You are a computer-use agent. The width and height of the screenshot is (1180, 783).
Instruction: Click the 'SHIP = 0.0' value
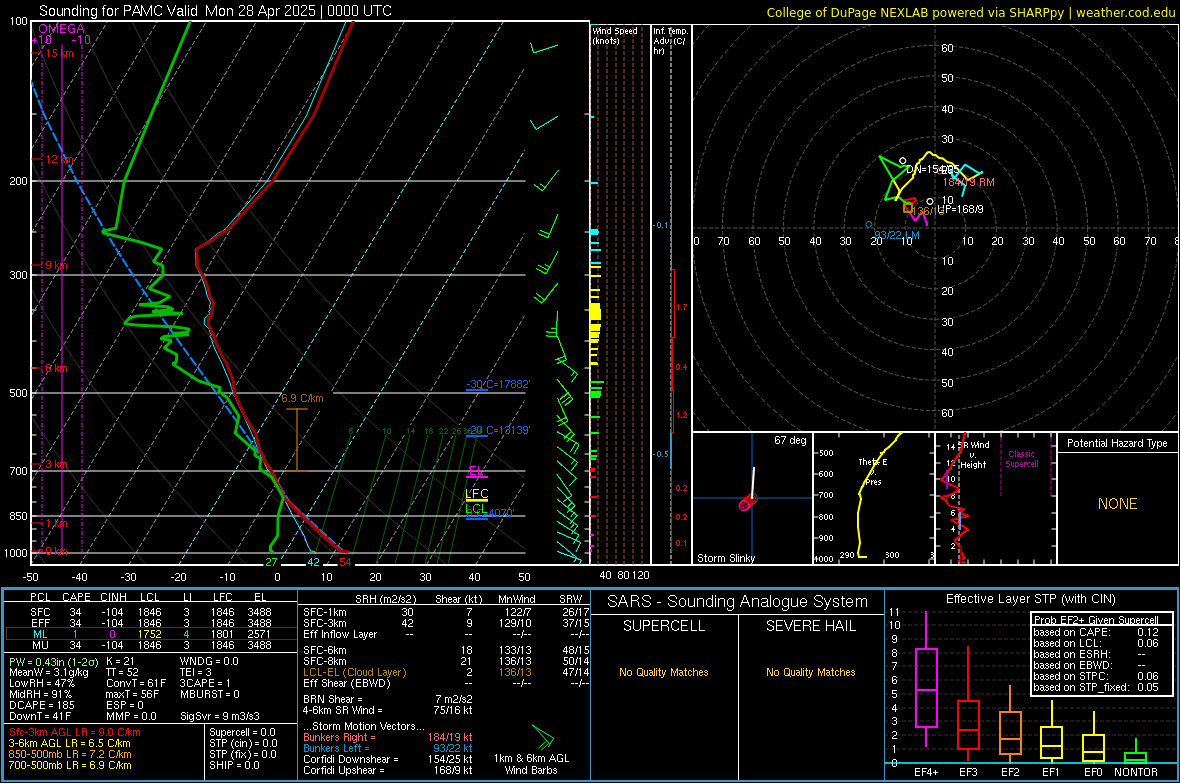point(234,765)
